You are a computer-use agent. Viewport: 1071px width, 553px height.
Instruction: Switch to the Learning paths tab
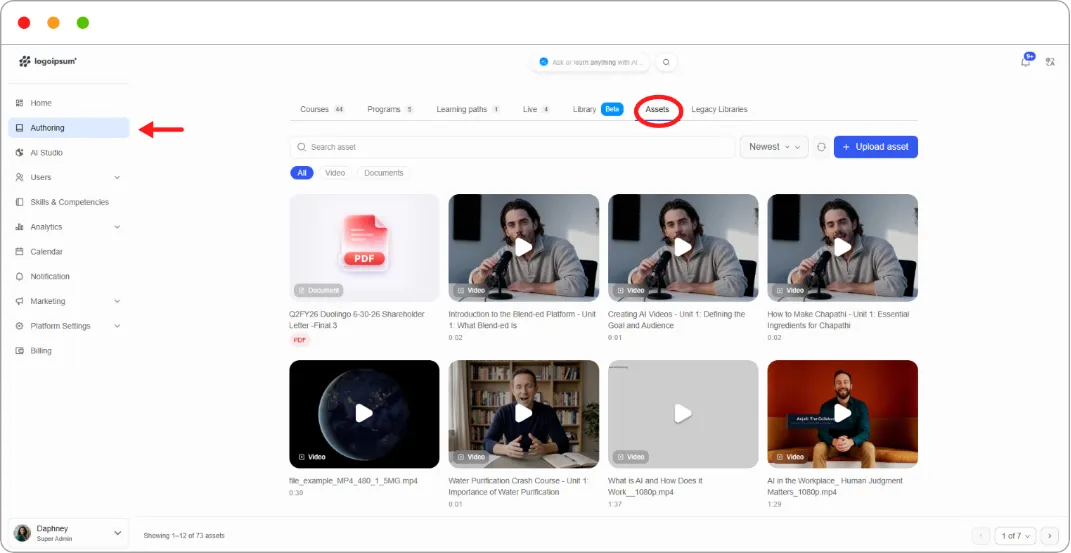pos(468,109)
